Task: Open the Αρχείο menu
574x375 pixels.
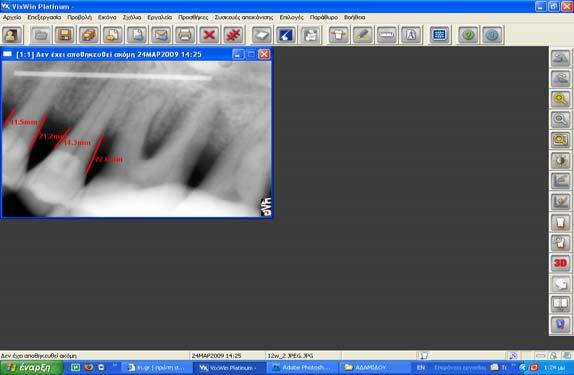Action: tap(12, 17)
